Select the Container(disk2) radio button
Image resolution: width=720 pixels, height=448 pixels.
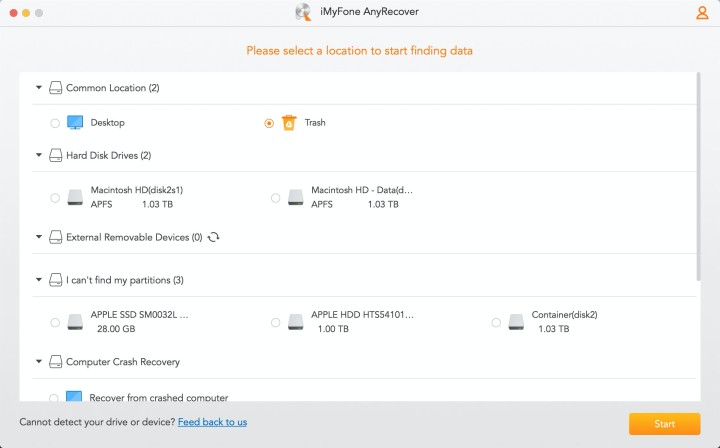pyautogui.click(x=496, y=322)
